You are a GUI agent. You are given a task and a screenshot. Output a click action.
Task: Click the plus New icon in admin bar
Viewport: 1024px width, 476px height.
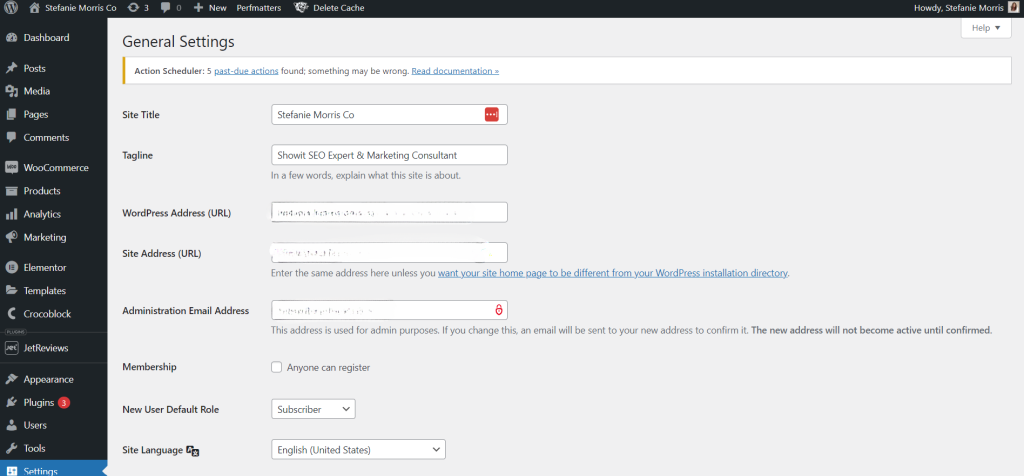[x=199, y=8]
